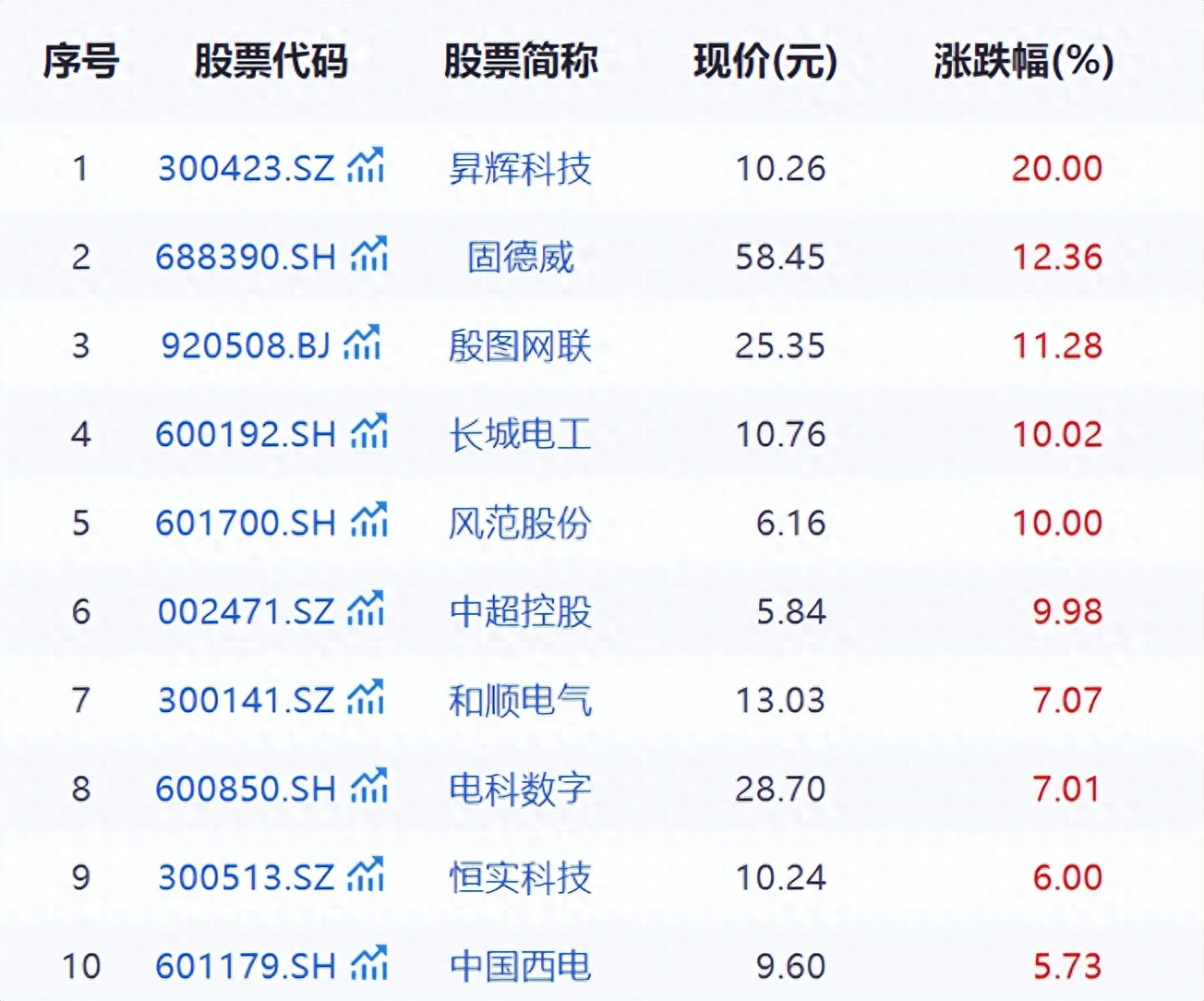Click chart icon beside 300423.SZ
This screenshot has width=1204, height=1001.
point(366,166)
